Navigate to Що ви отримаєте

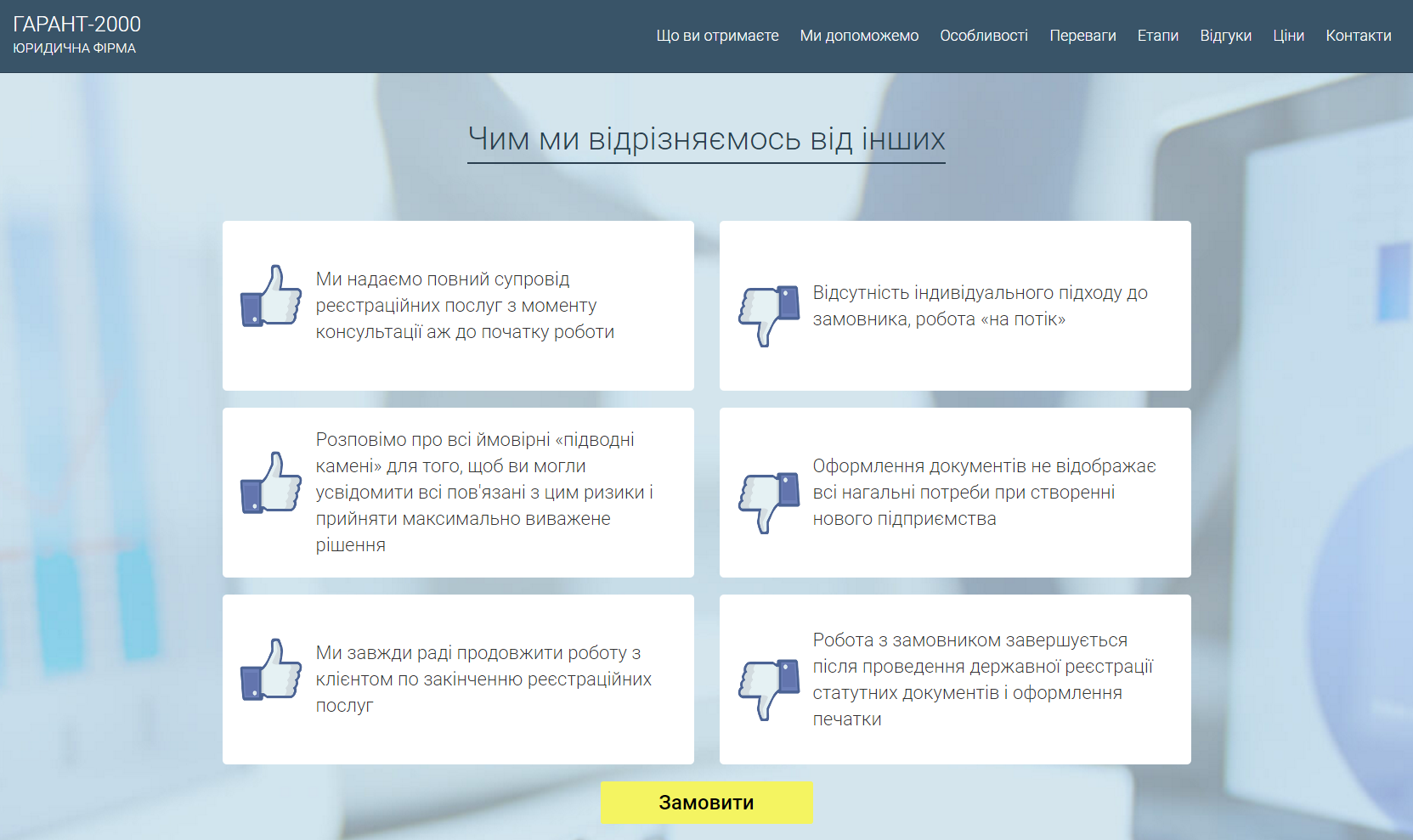click(x=717, y=36)
